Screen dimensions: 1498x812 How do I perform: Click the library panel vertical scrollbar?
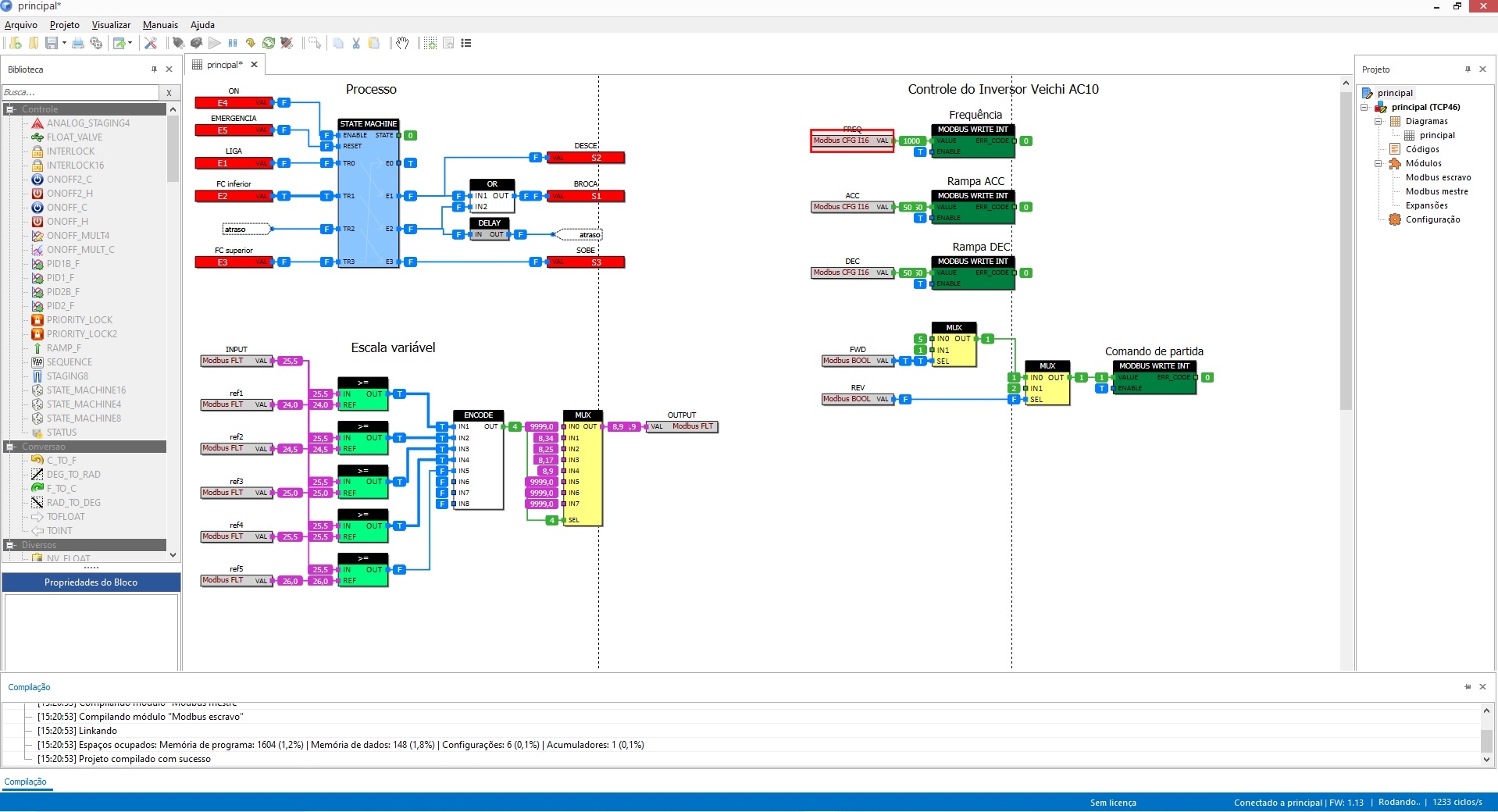click(x=173, y=148)
